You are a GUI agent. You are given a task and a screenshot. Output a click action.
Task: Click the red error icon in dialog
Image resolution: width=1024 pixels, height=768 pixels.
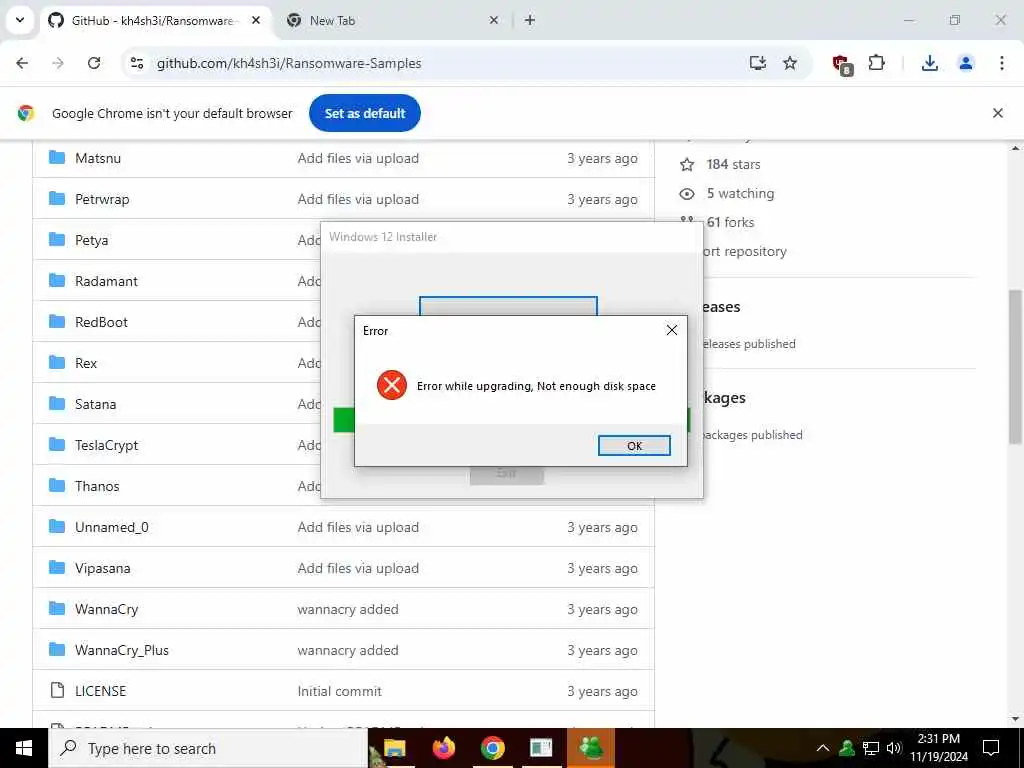click(392, 385)
